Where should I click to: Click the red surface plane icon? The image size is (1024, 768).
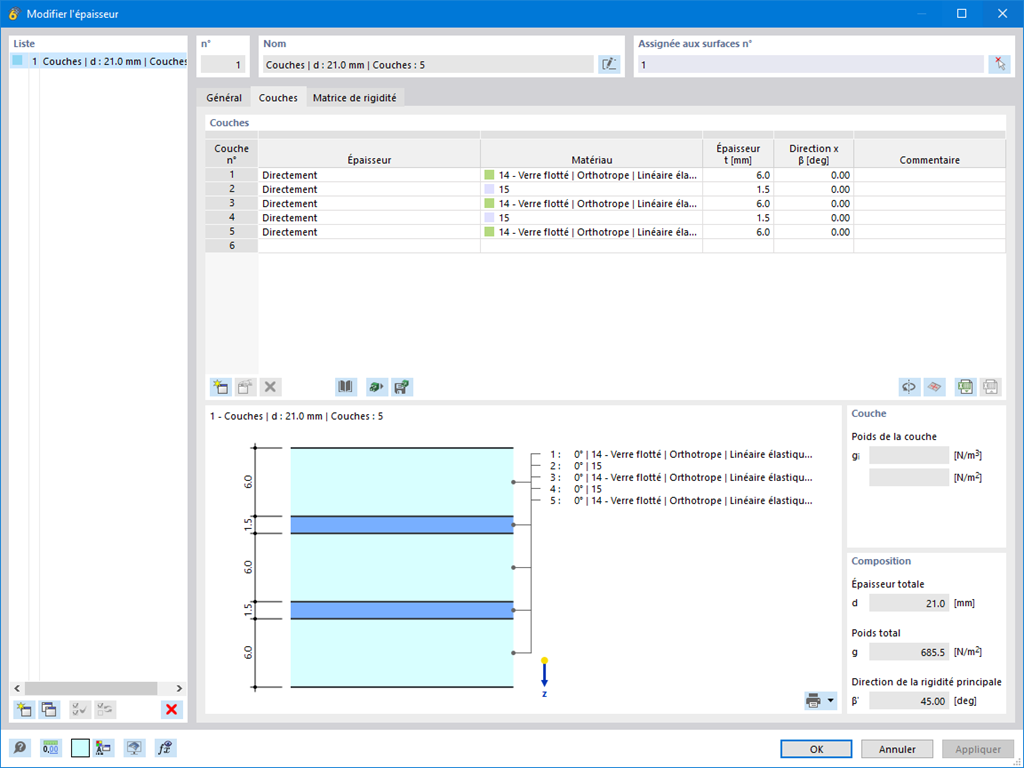coord(935,387)
